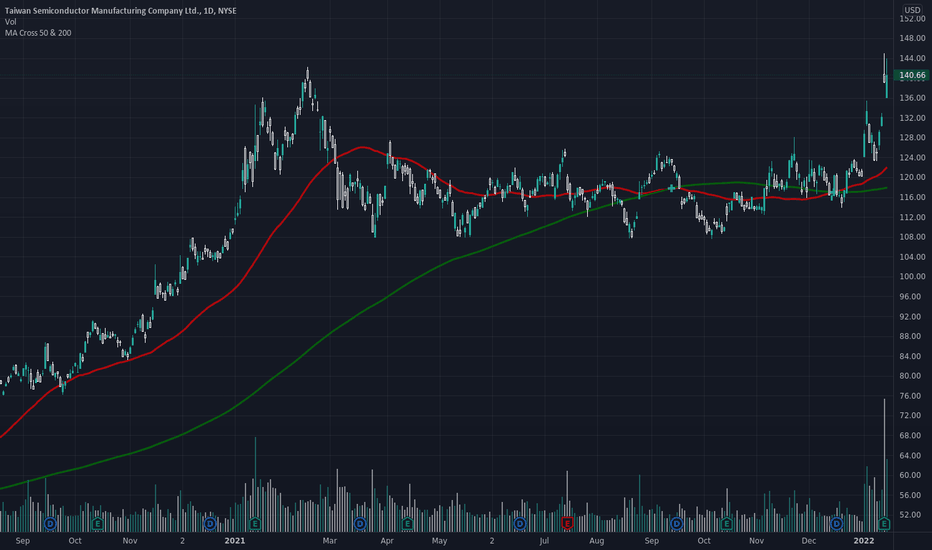Open the earnings E marker after the 2022 label

pos(884,524)
